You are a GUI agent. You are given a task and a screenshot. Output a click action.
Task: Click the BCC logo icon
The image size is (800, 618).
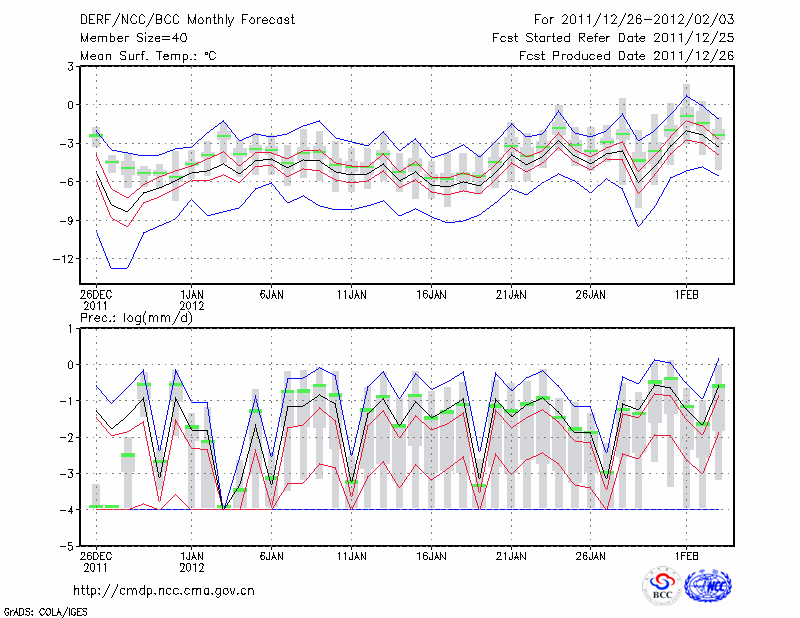click(661, 586)
